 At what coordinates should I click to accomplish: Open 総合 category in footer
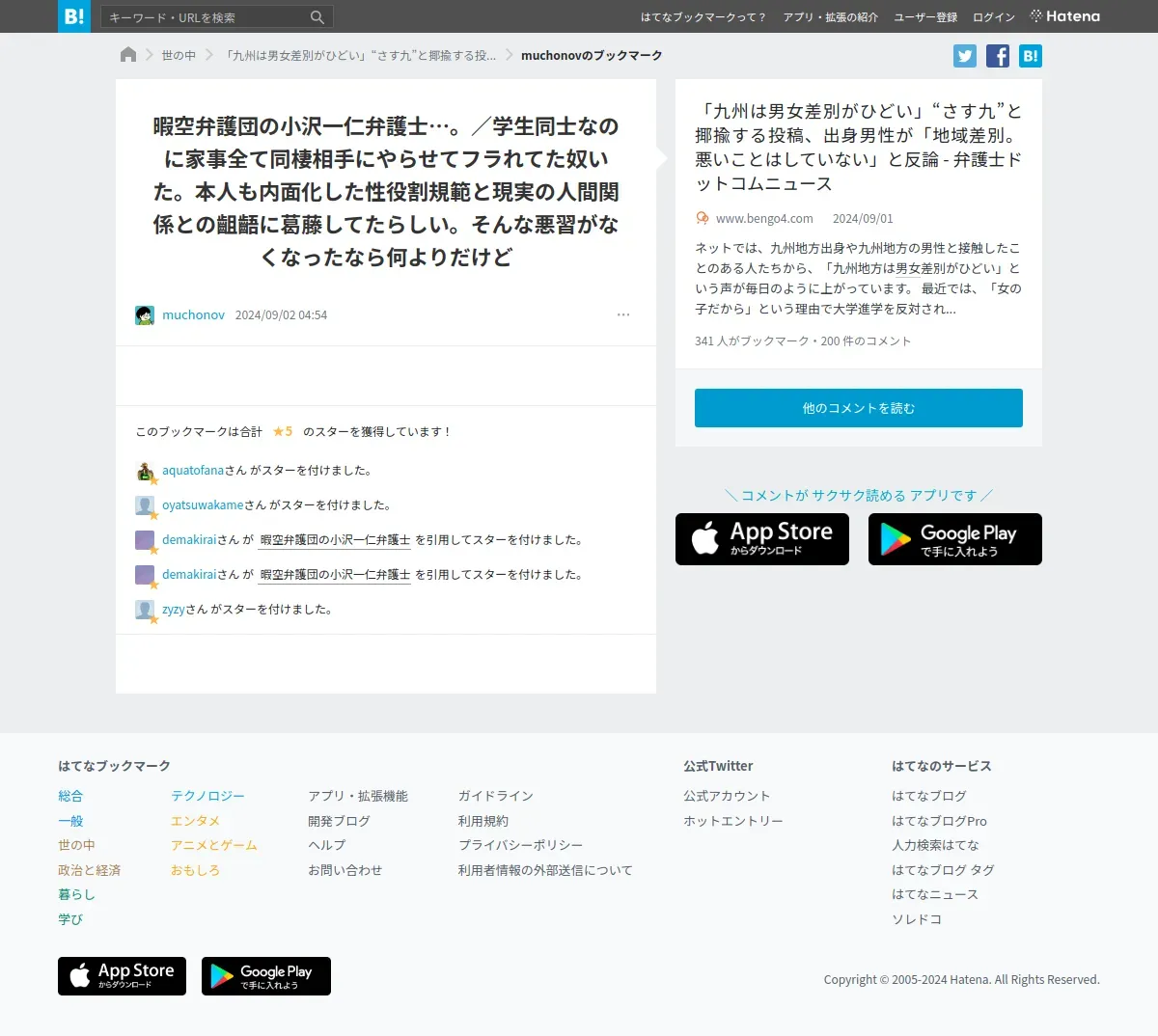click(70, 796)
